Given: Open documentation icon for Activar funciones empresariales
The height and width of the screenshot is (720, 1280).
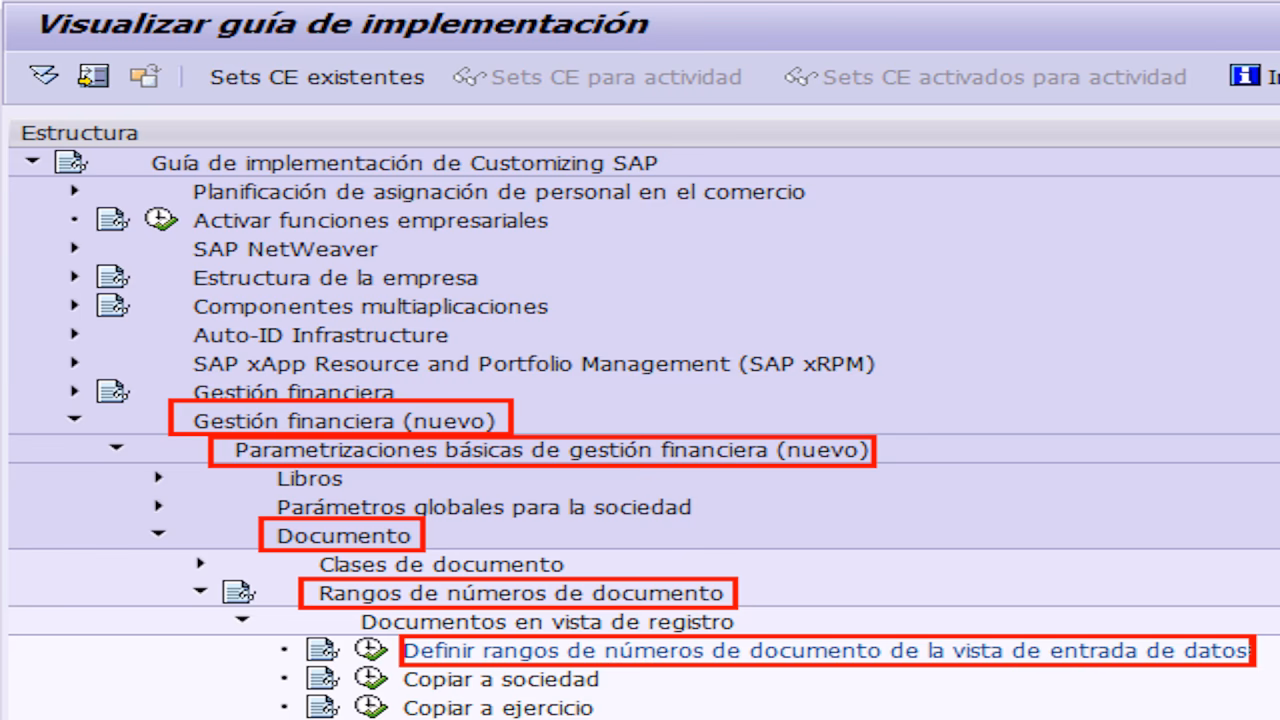Looking at the screenshot, I should coord(112,221).
